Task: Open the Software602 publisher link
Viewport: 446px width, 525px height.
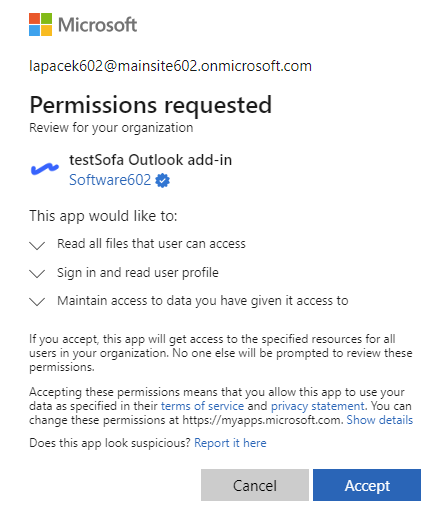Action: pos(110,180)
